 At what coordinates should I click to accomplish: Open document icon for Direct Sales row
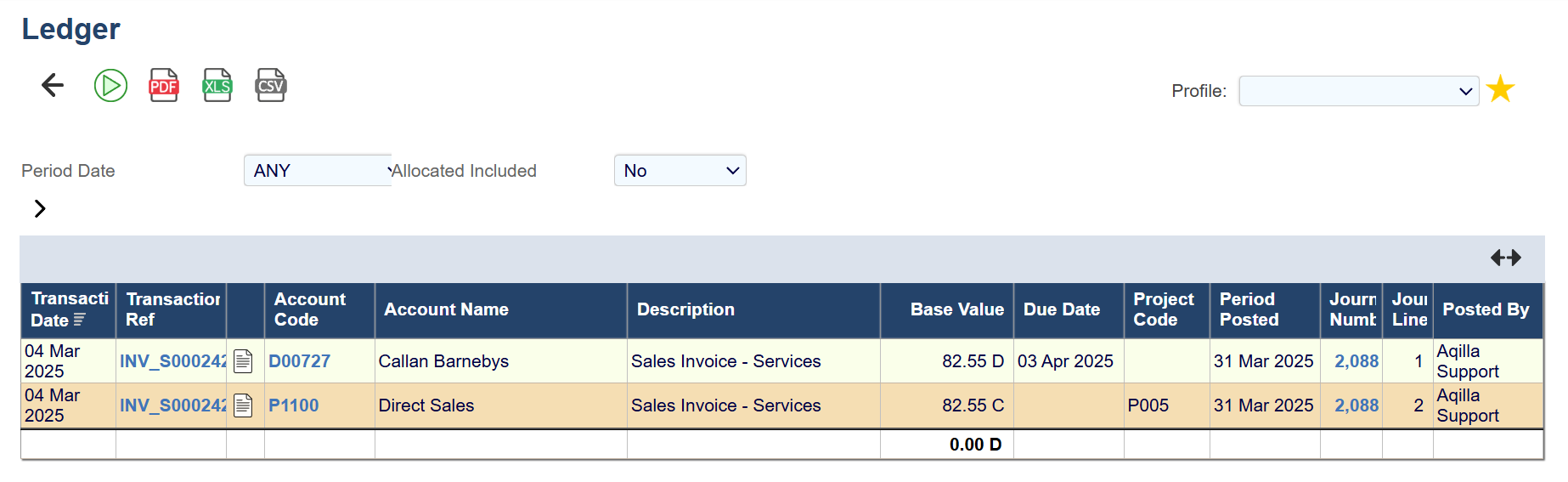point(243,405)
